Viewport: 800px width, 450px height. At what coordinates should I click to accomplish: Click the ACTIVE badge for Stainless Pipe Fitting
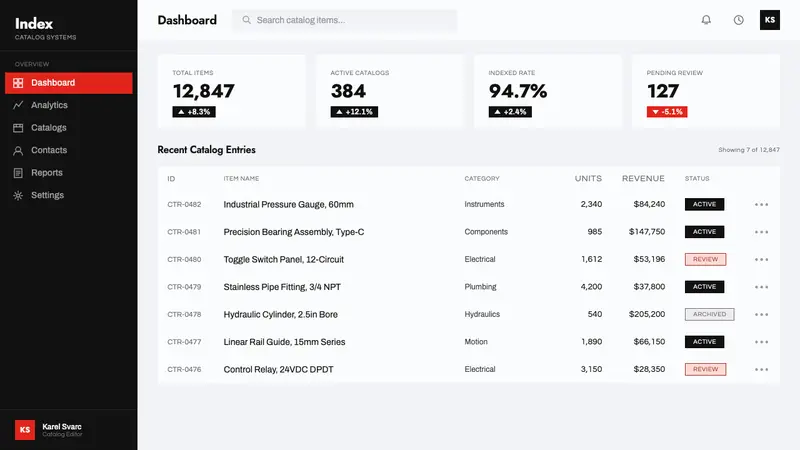tap(704, 287)
